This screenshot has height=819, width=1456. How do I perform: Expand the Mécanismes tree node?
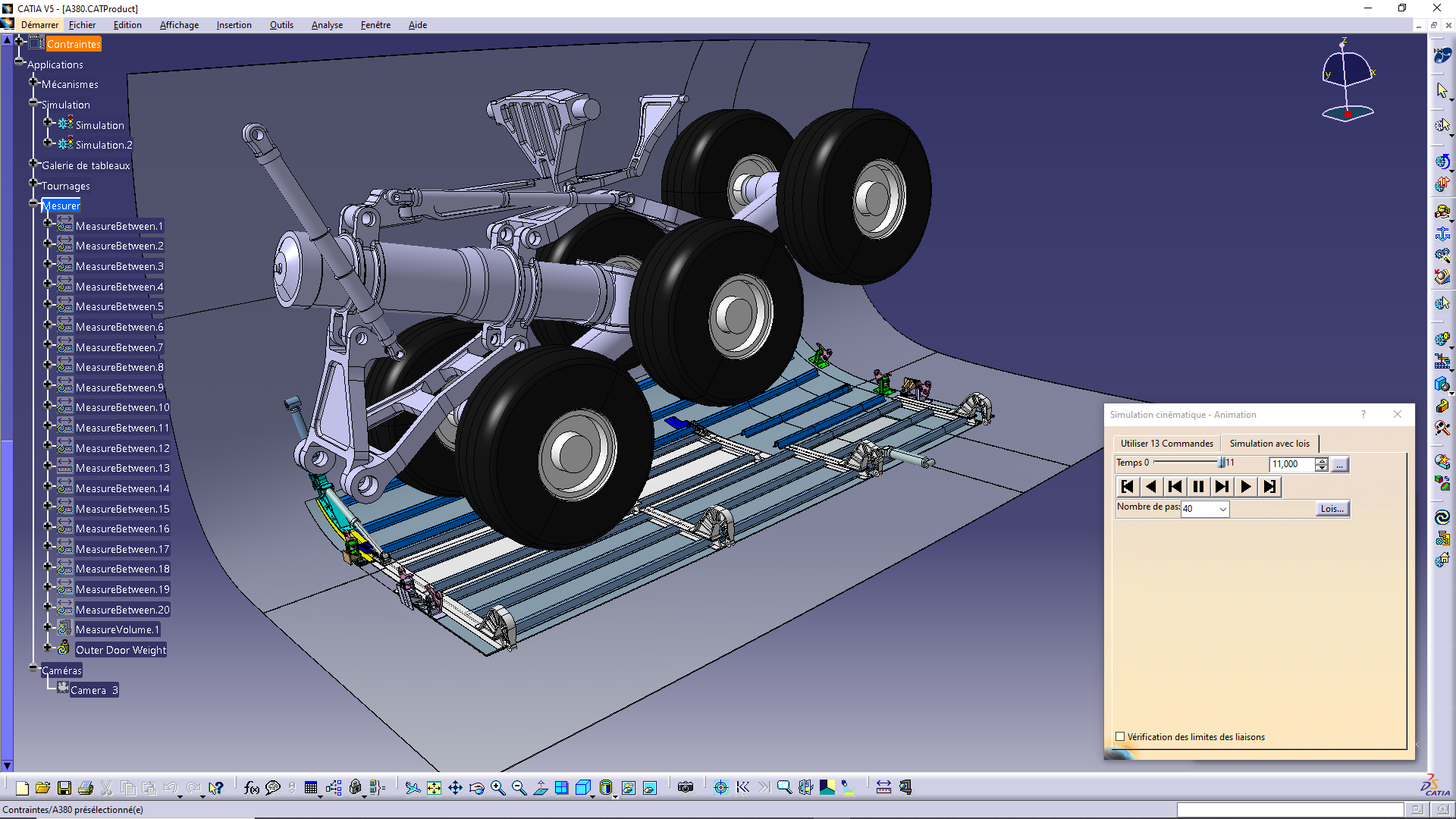pos(33,82)
